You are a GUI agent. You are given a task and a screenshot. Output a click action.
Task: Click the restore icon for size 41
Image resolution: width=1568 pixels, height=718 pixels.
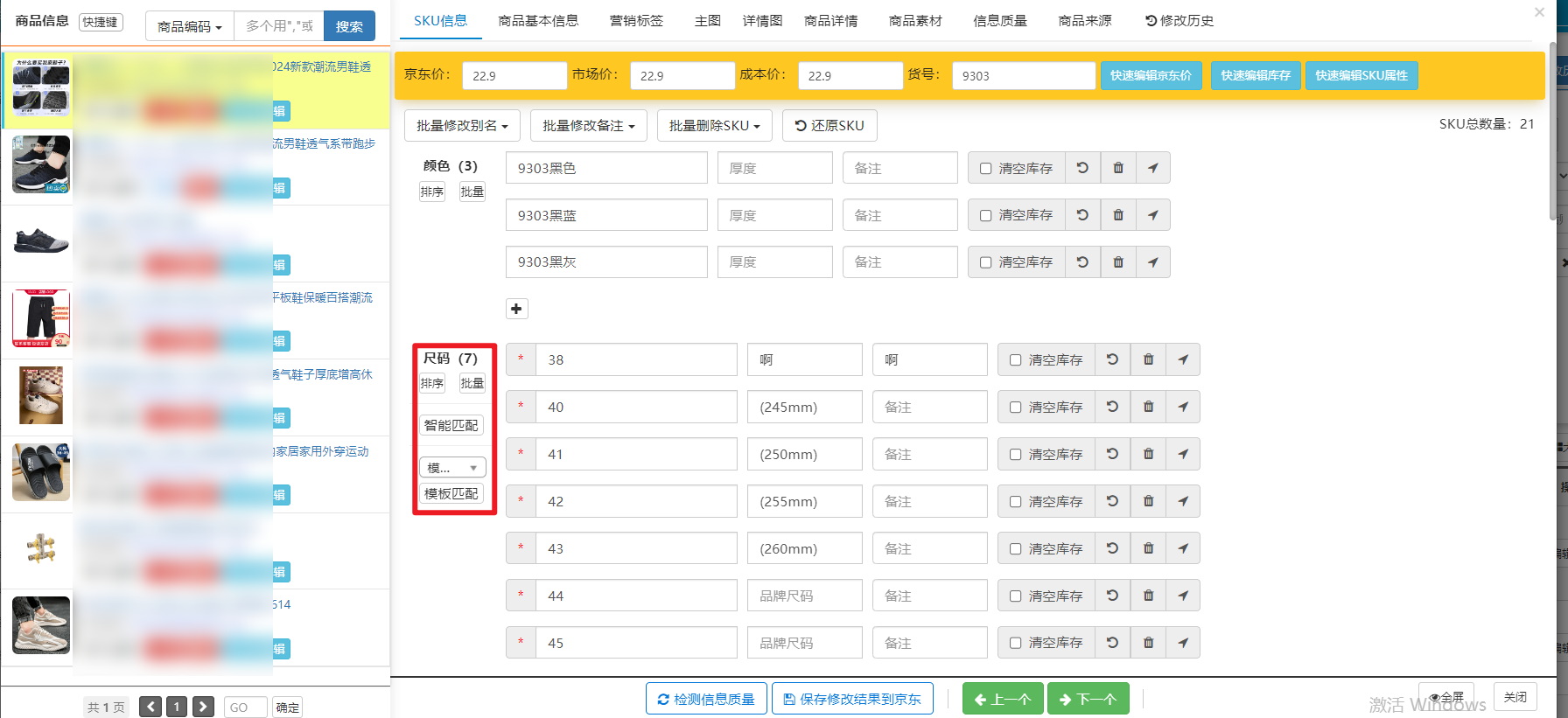click(1112, 454)
